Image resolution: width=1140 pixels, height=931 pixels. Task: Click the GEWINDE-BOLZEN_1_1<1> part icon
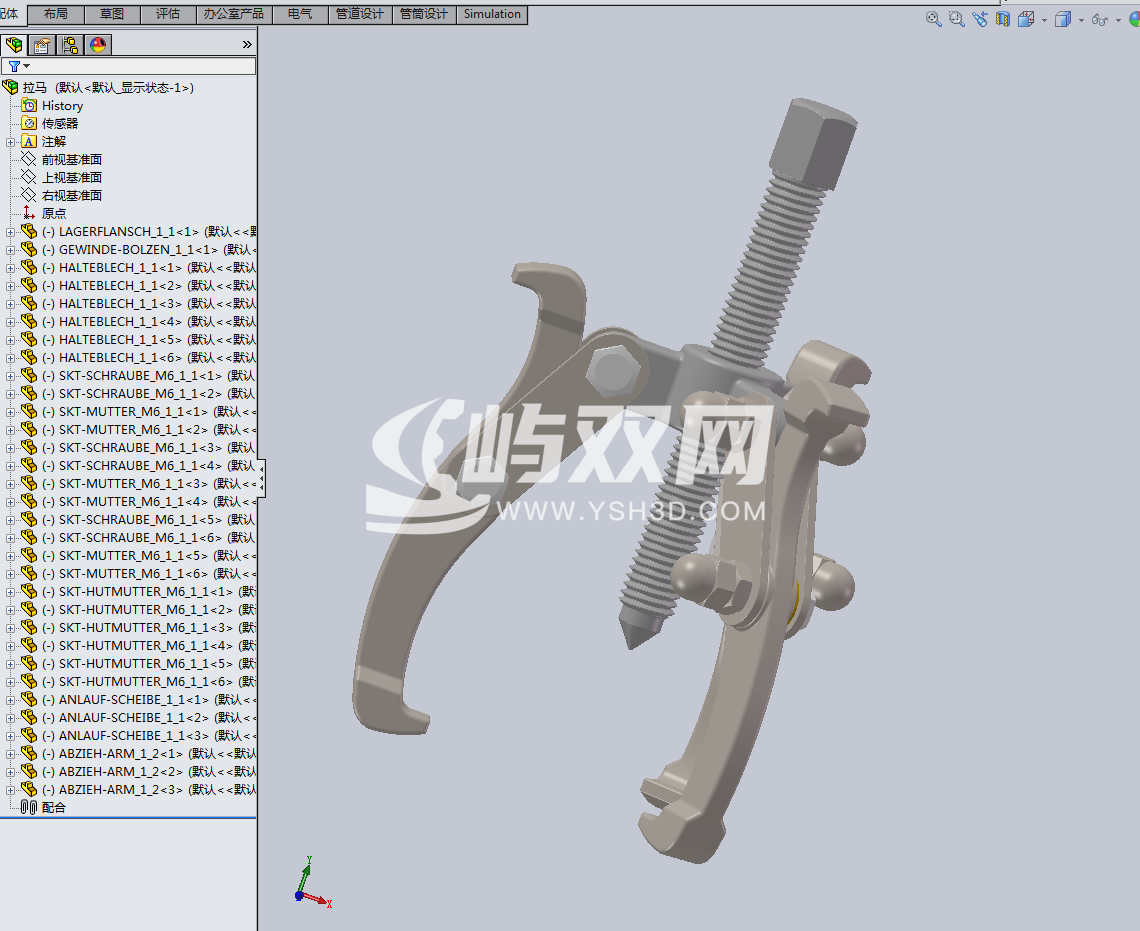click(x=29, y=249)
